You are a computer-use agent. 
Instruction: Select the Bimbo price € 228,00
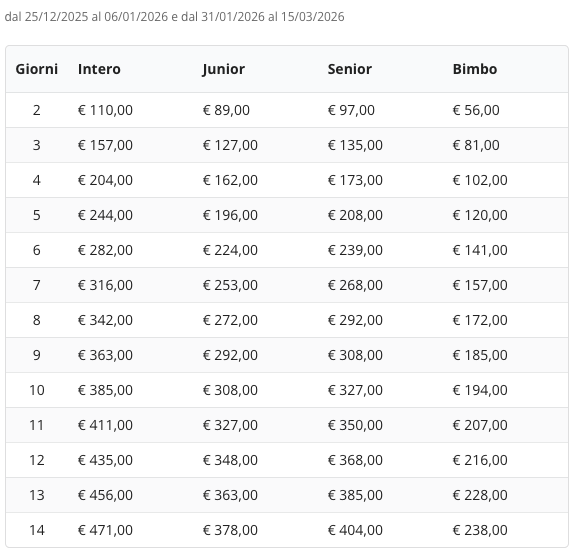point(480,495)
